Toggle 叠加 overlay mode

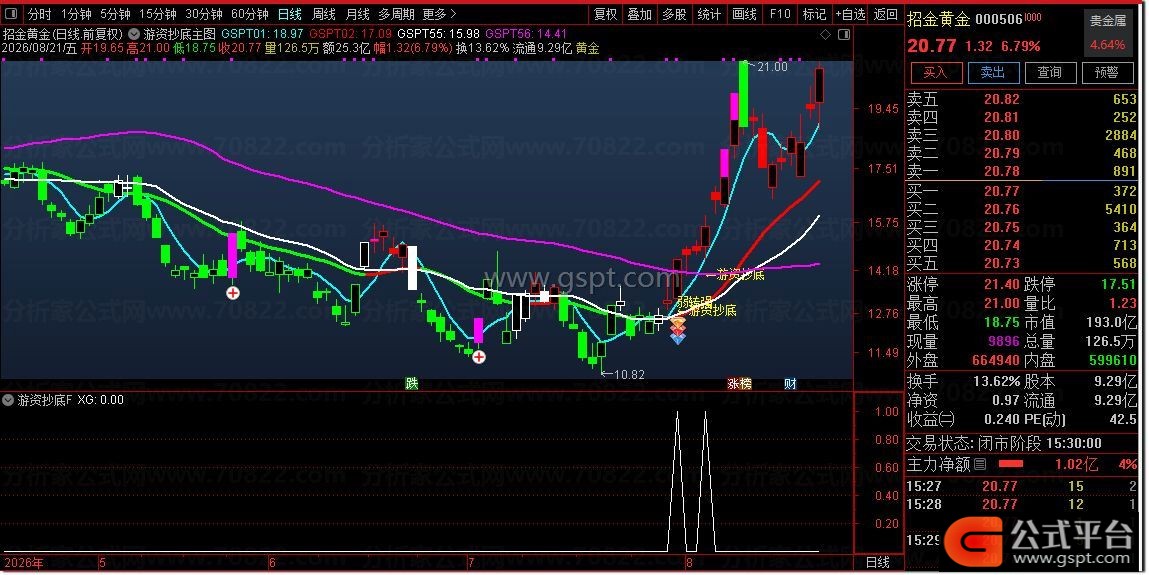[639, 14]
